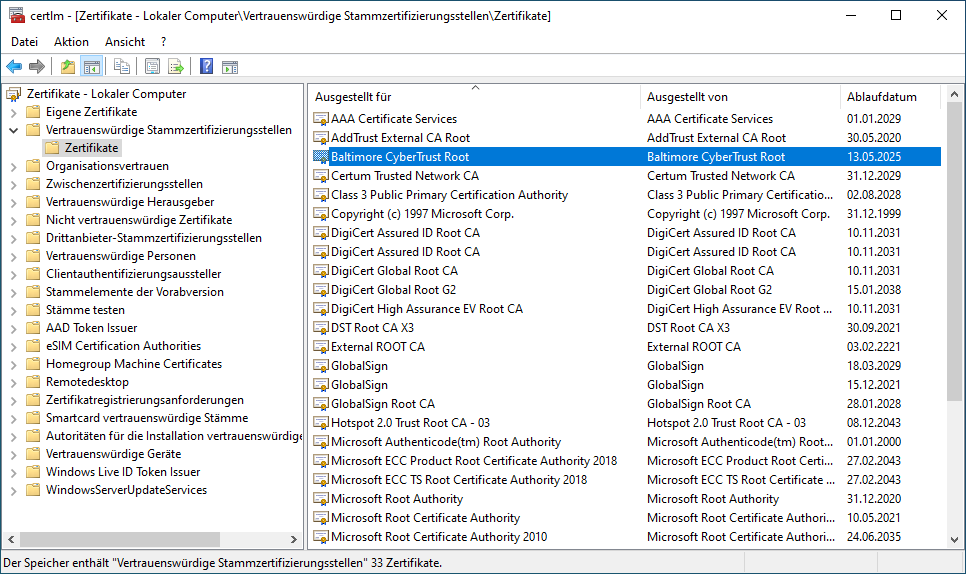Click the vertical scrollbar up arrow
Screen dimensions: 966x574
[x=954, y=94]
